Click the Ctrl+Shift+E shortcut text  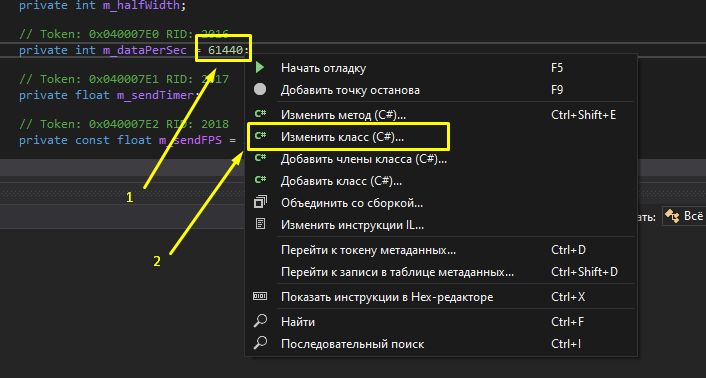[584, 115]
